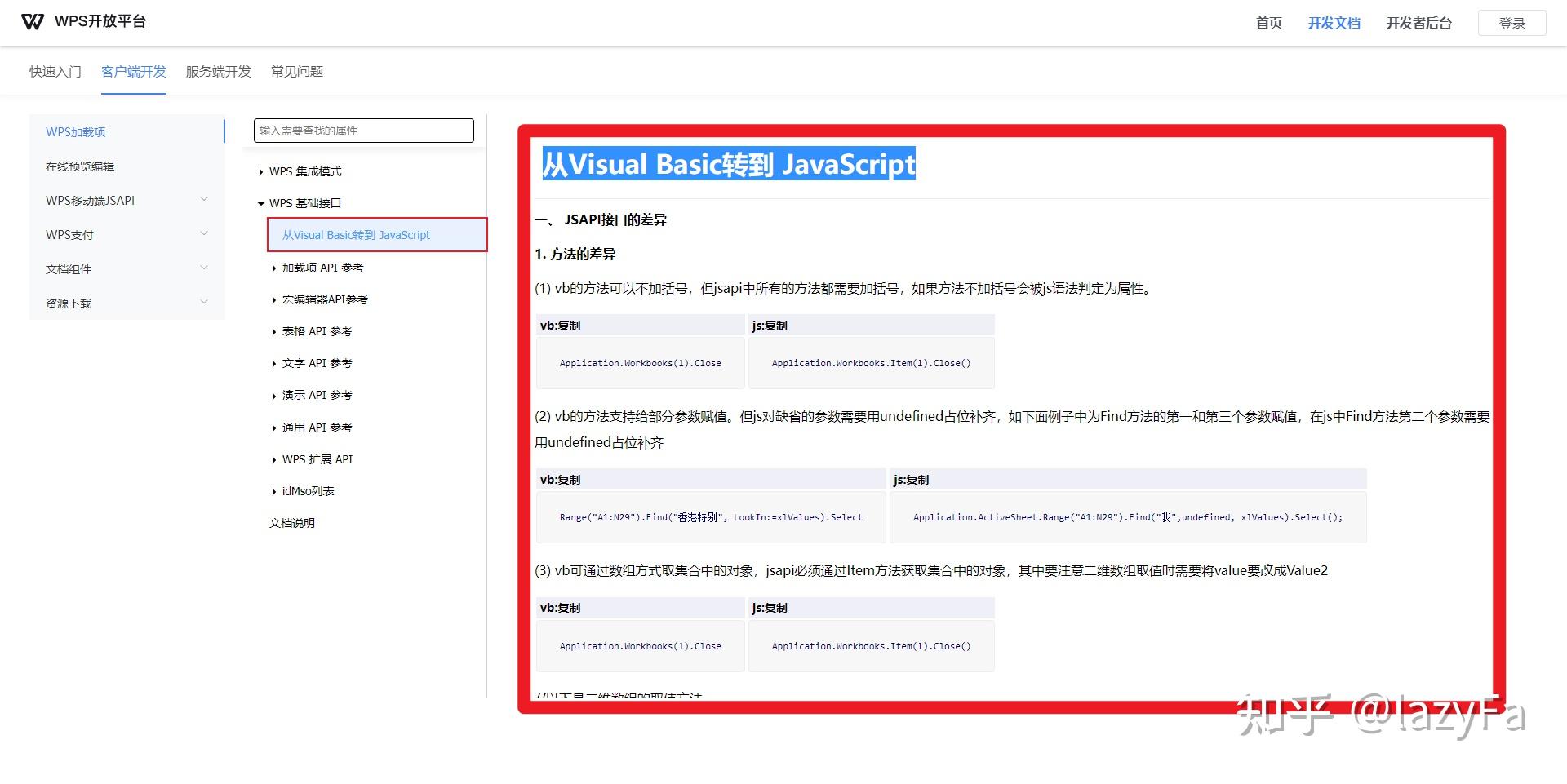The height and width of the screenshot is (784, 1567).
Task: Open the 快速入门 tab
Action: [x=54, y=71]
